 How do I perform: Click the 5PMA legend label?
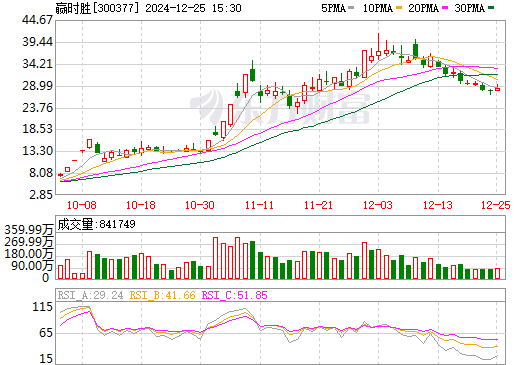[x=333, y=8]
